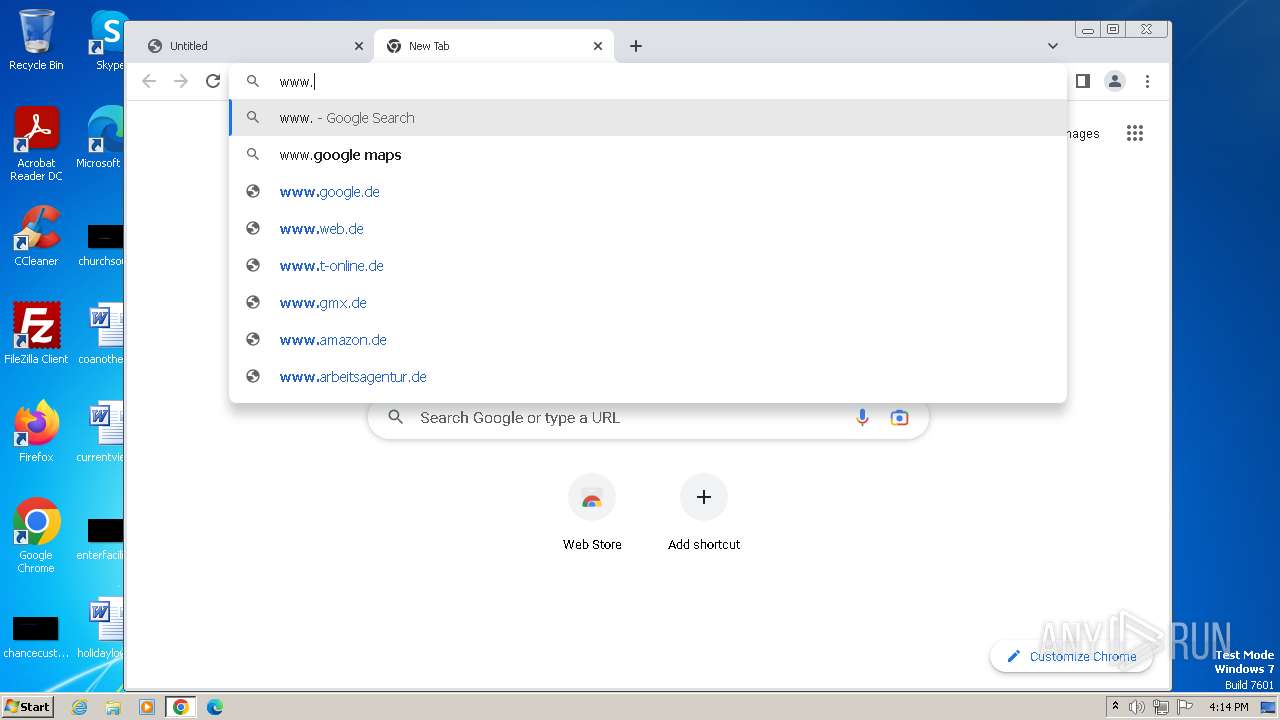
Task: Show hidden tray icons arrow
Action: [x=1115, y=707]
